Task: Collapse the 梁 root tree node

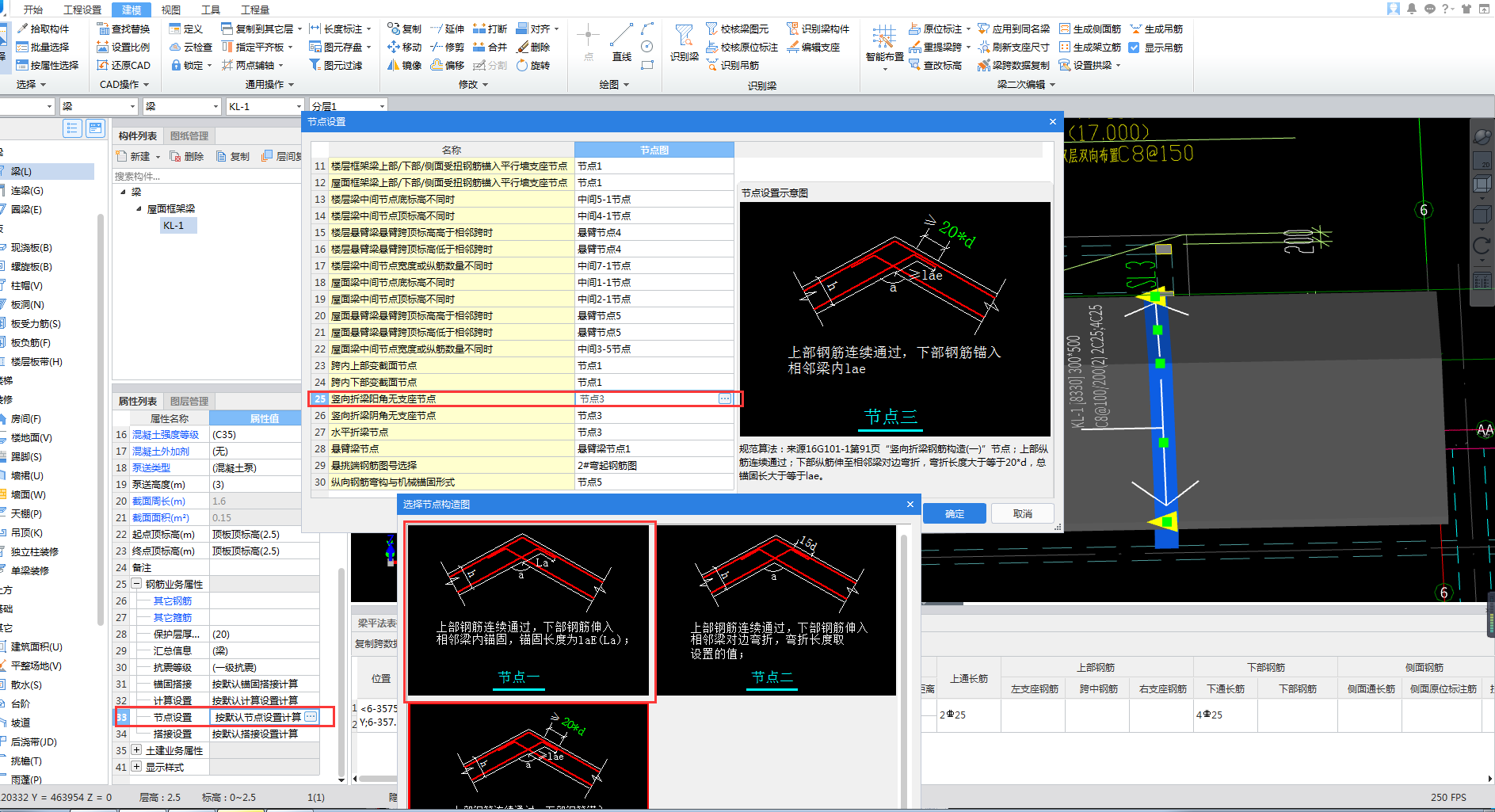Action: click(x=124, y=192)
